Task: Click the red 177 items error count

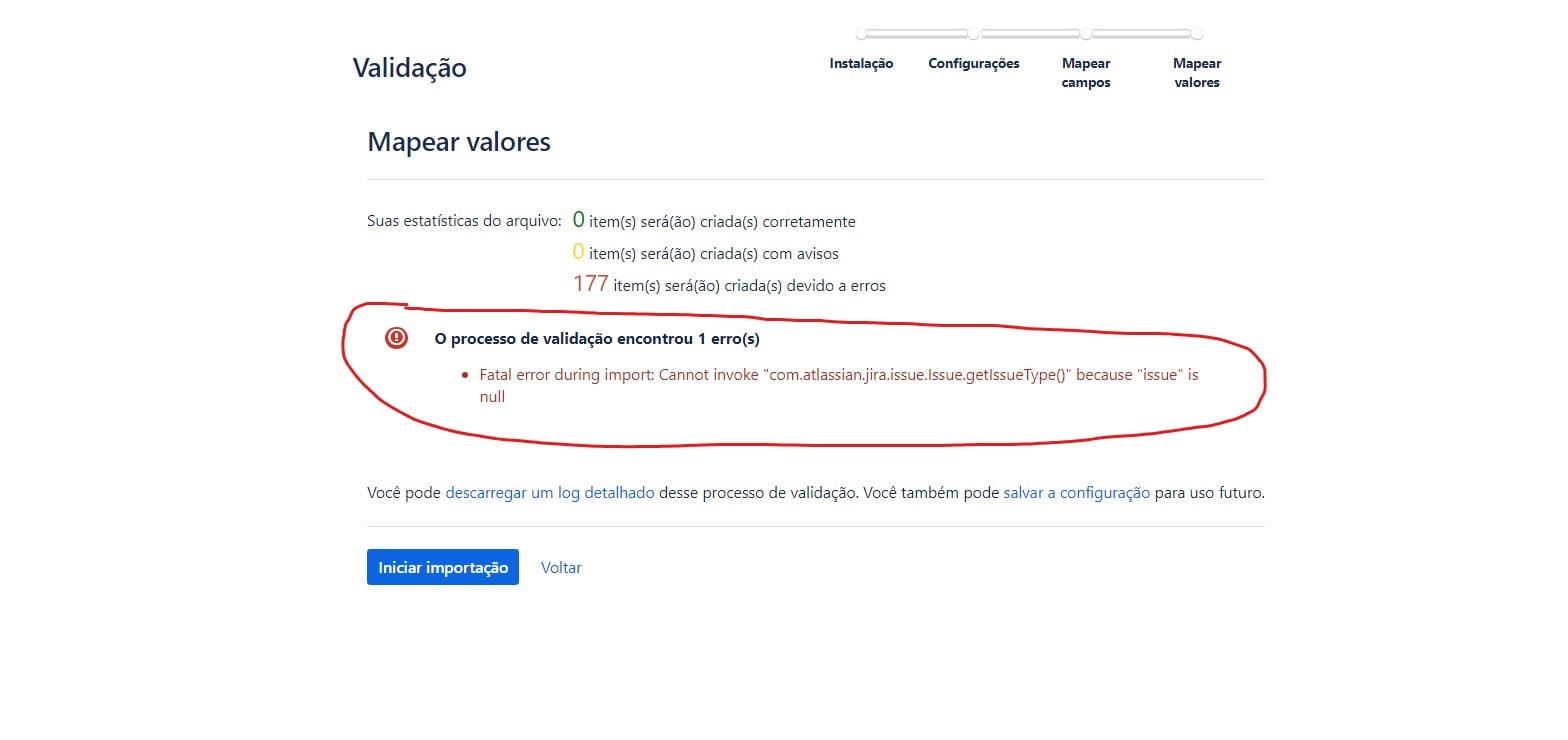Action: (x=591, y=284)
